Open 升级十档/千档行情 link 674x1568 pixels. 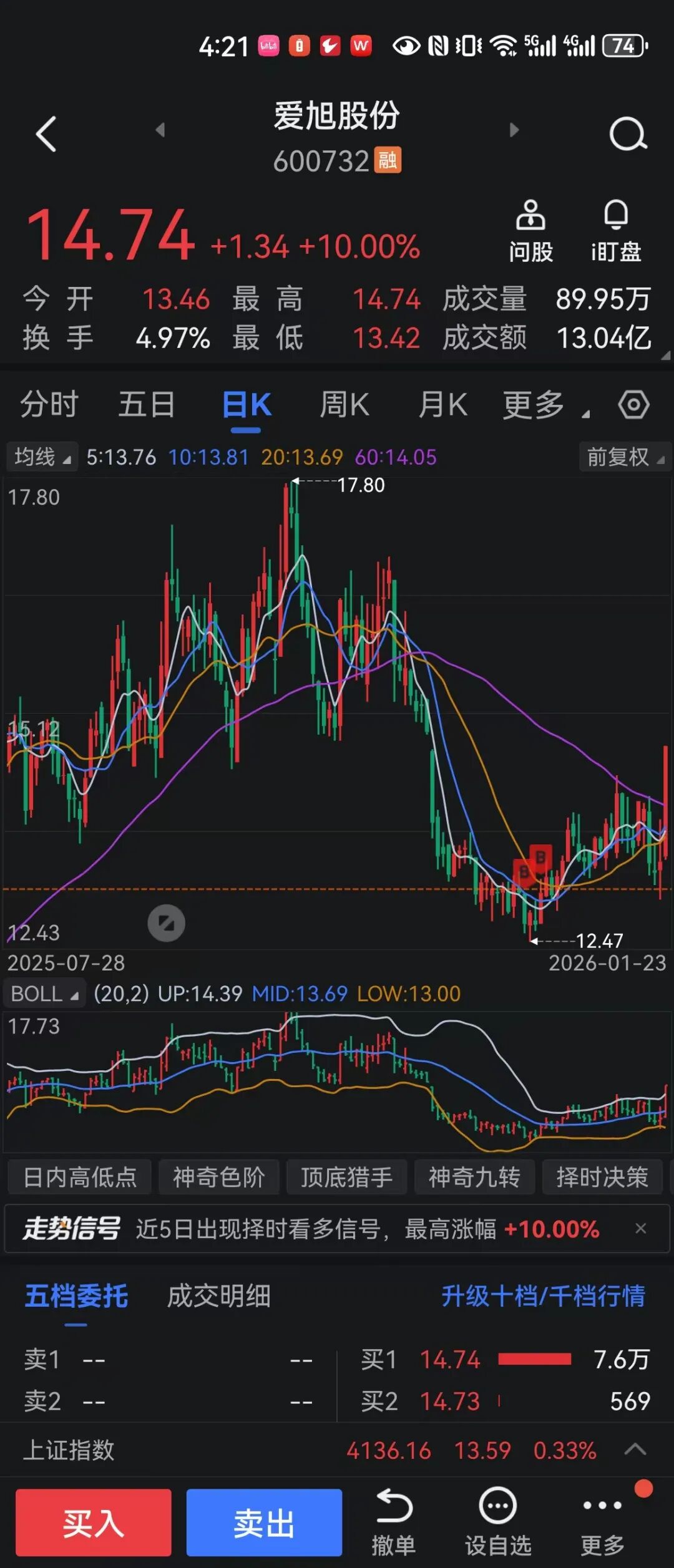[x=543, y=1296]
